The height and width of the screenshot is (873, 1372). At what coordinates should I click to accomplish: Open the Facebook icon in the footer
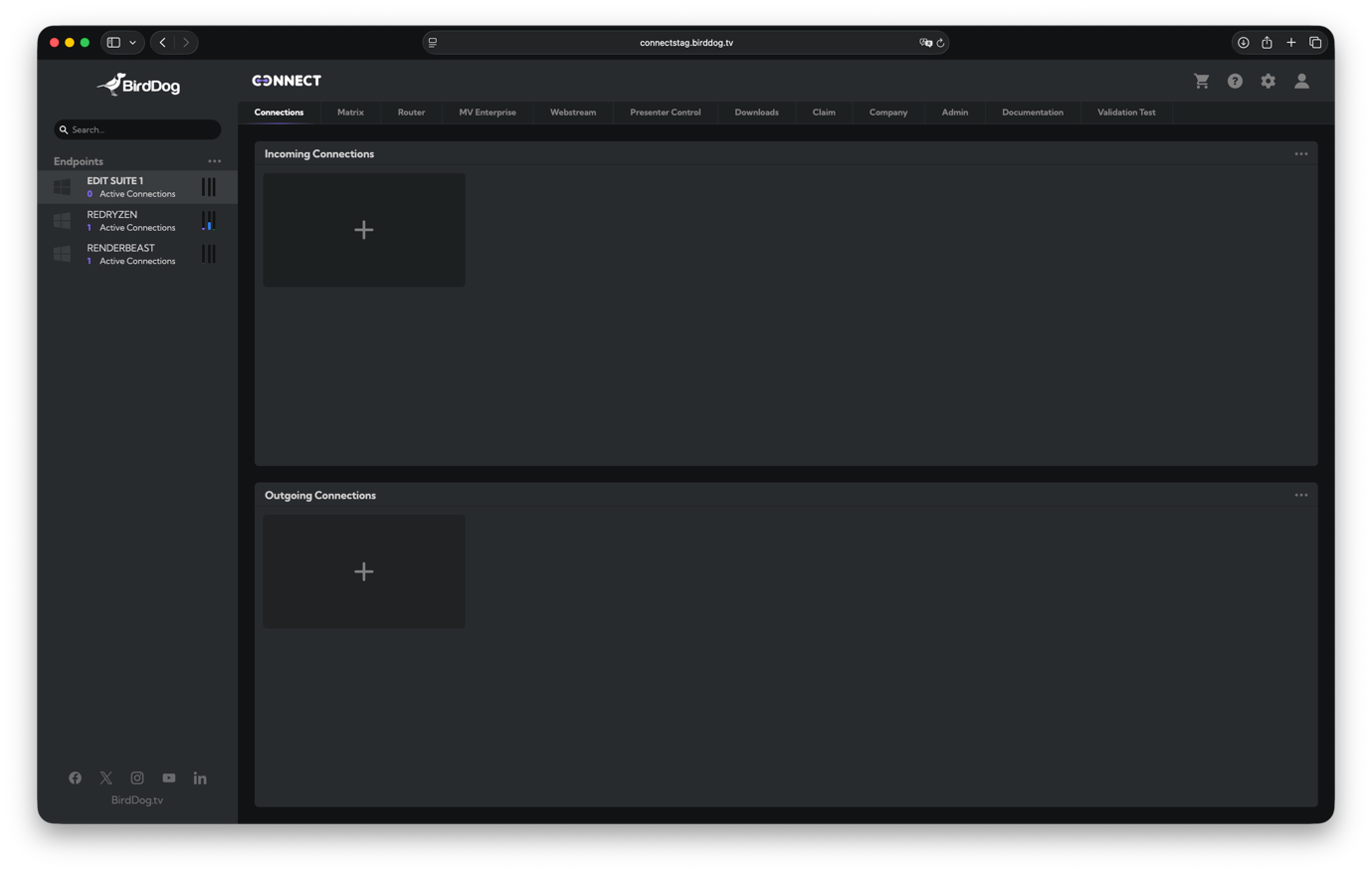click(75, 777)
